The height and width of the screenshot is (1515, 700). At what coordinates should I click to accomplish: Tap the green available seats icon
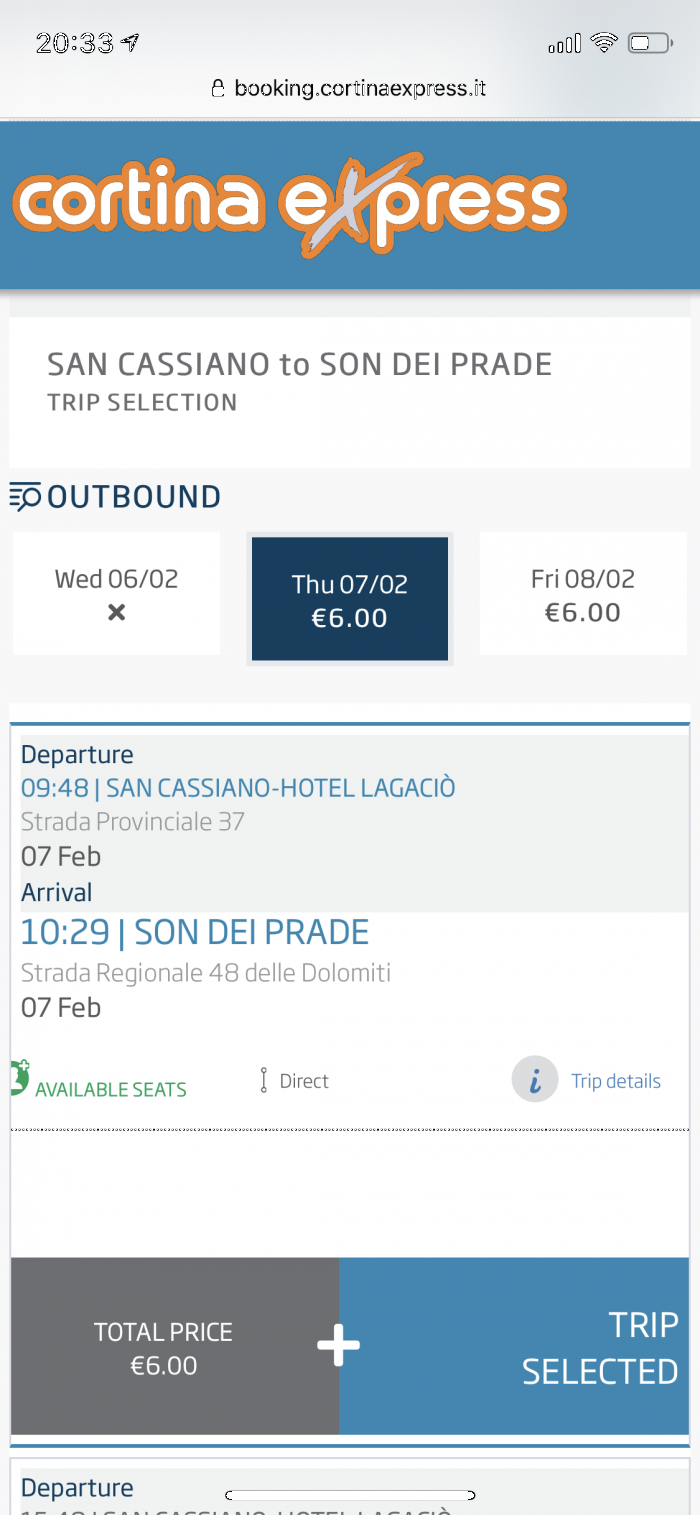point(20,1076)
